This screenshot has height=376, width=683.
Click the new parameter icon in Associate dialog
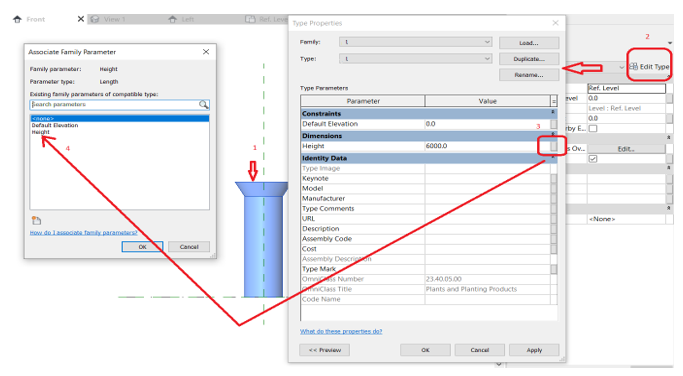coord(37,220)
